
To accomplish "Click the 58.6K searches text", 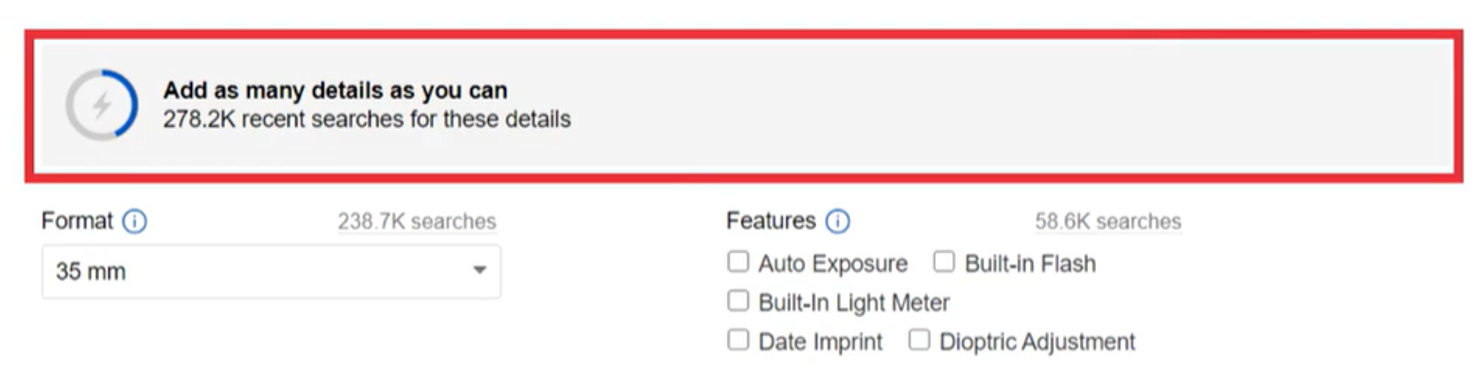I will click(x=1108, y=222).
